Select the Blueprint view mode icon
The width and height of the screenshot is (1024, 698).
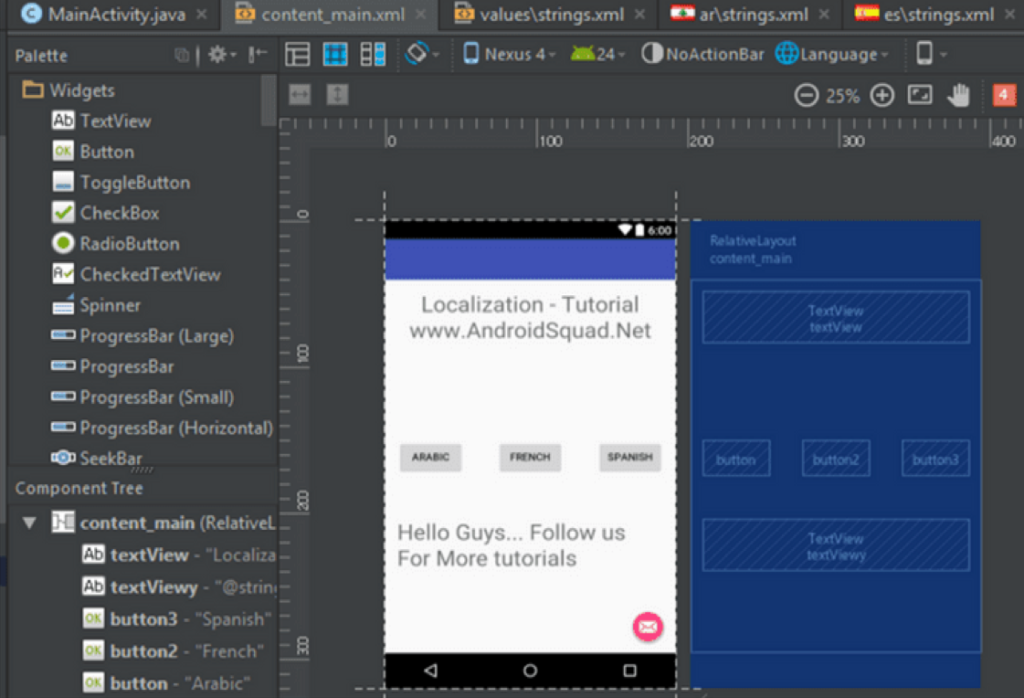(335, 54)
